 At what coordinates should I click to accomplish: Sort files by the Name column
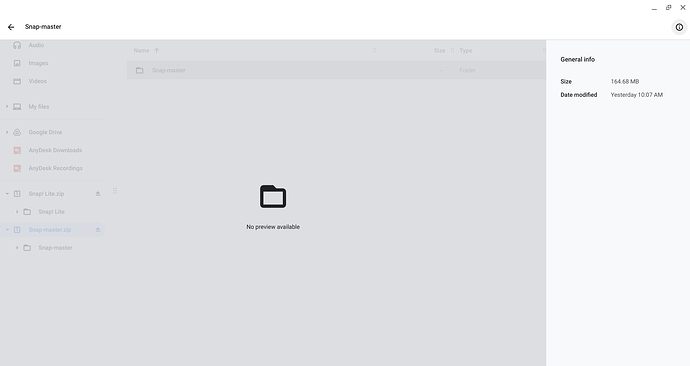(x=141, y=51)
